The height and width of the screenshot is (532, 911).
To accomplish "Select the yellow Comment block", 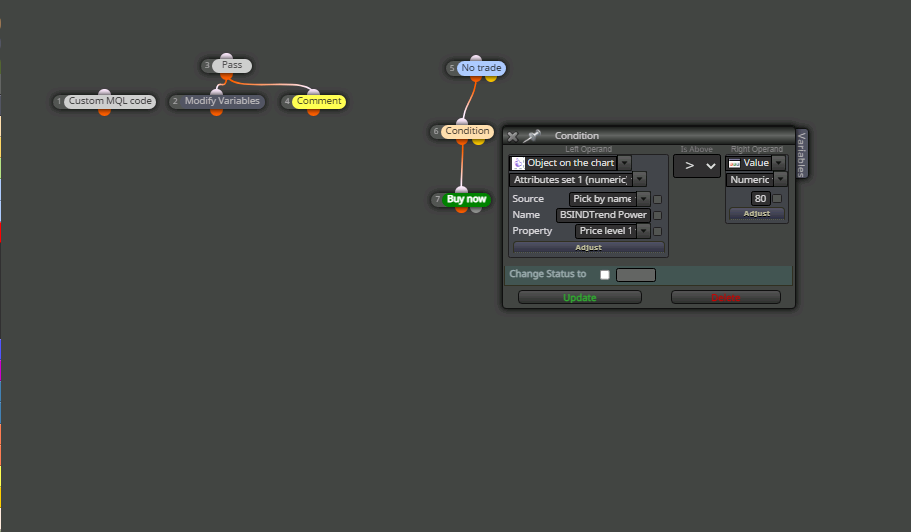I will click(319, 101).
